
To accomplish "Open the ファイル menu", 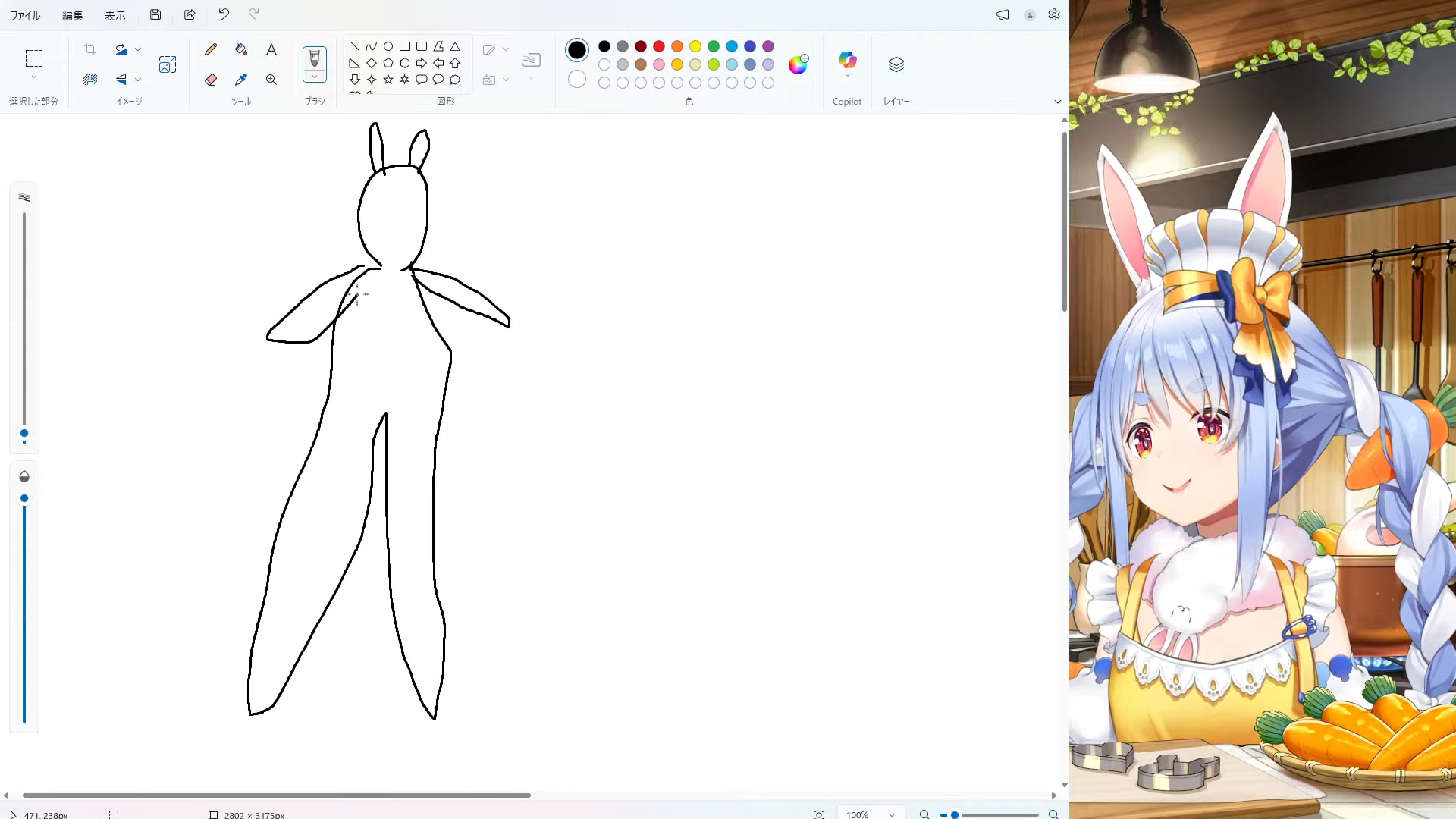I will [x=25, y=15].
